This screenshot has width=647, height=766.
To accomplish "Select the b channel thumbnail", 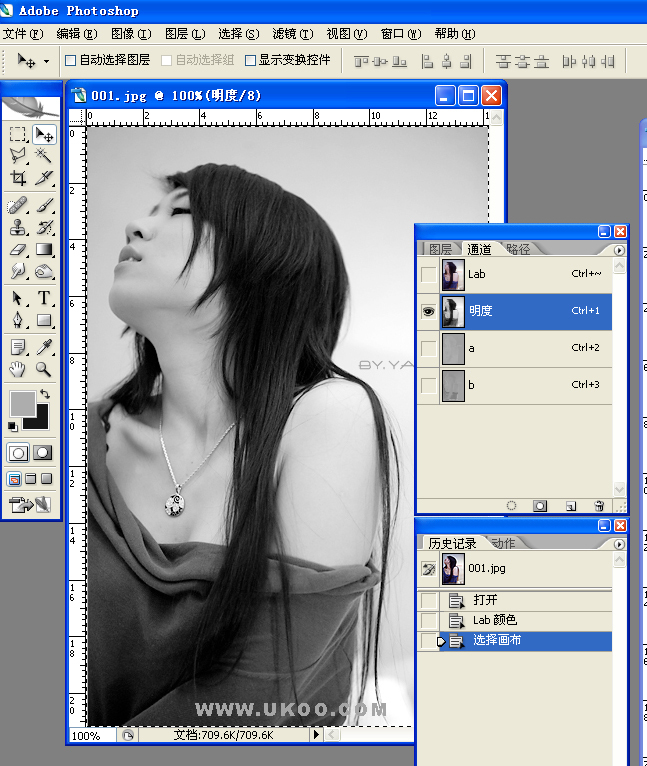I will point(453,384).
